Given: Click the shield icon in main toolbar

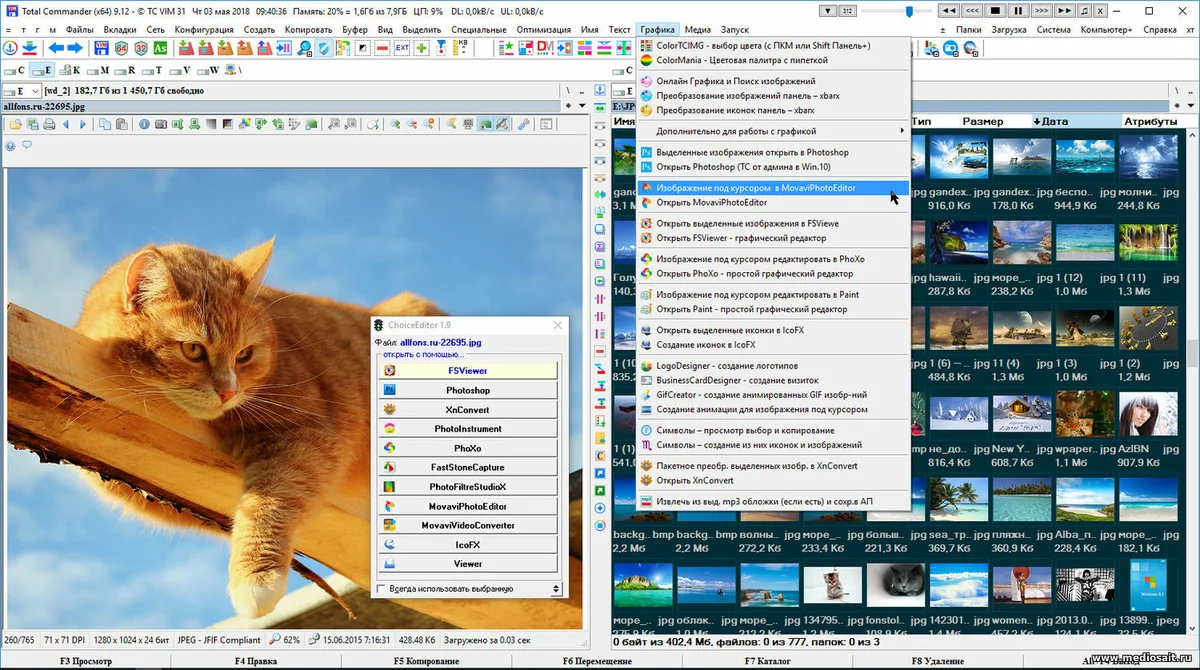Looking at the screenshot, I should pyautogui.click(x=325, y=47).
